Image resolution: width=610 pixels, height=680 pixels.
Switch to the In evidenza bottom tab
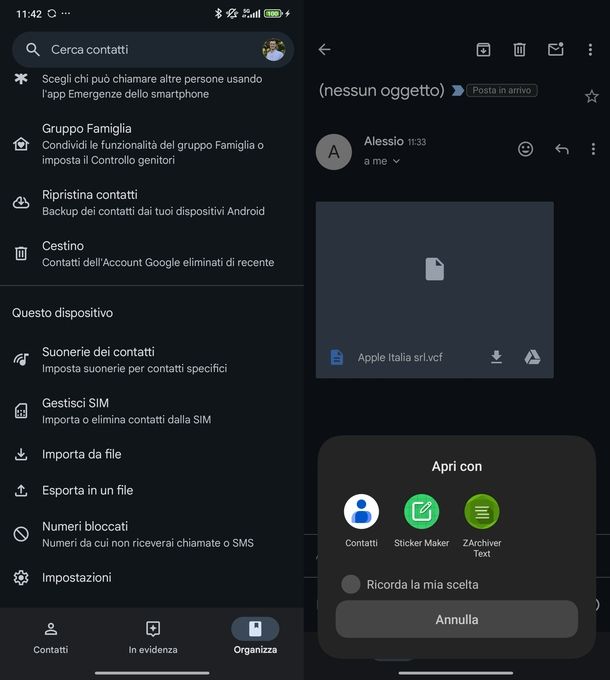[153, 638]
